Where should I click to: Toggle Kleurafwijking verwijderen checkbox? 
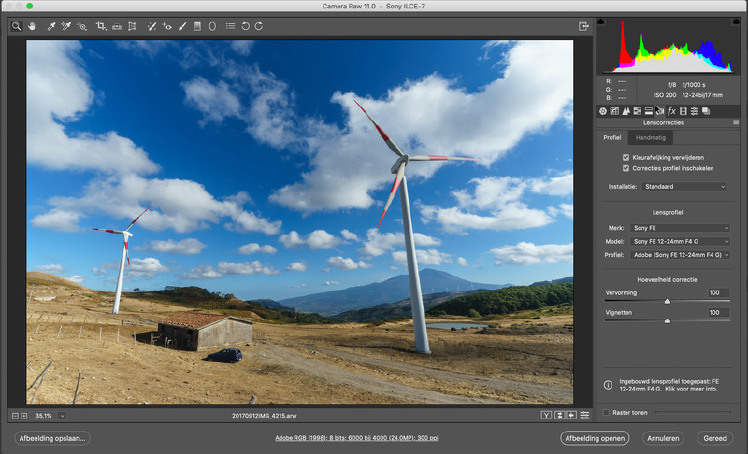coord(626,157)
